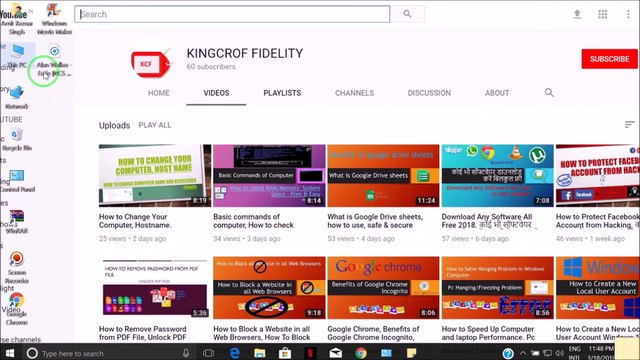
Task: Open the volume control tray icon
Action: pos(559,353)
